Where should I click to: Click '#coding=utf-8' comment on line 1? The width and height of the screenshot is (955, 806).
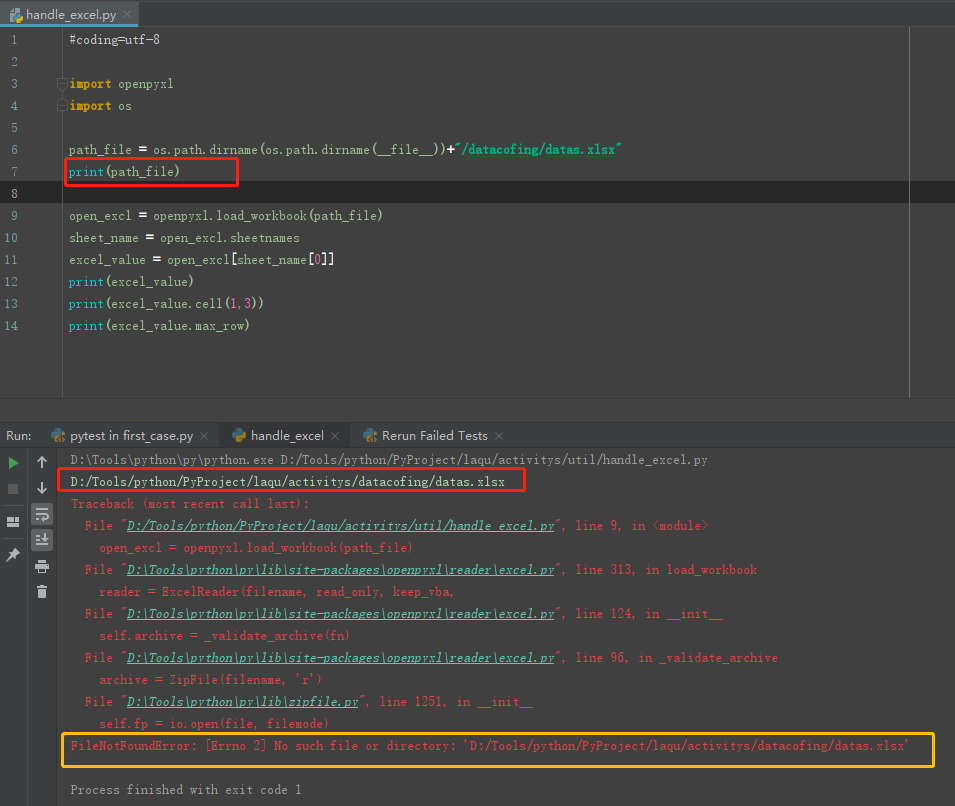115,40
